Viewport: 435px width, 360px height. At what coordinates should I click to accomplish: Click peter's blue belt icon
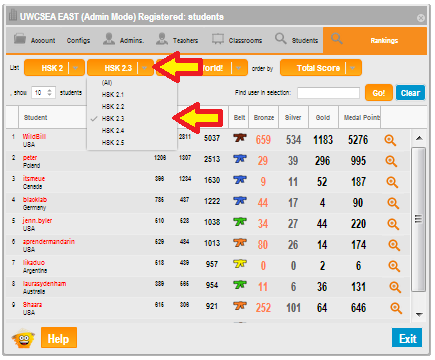[x=240, y=159]
